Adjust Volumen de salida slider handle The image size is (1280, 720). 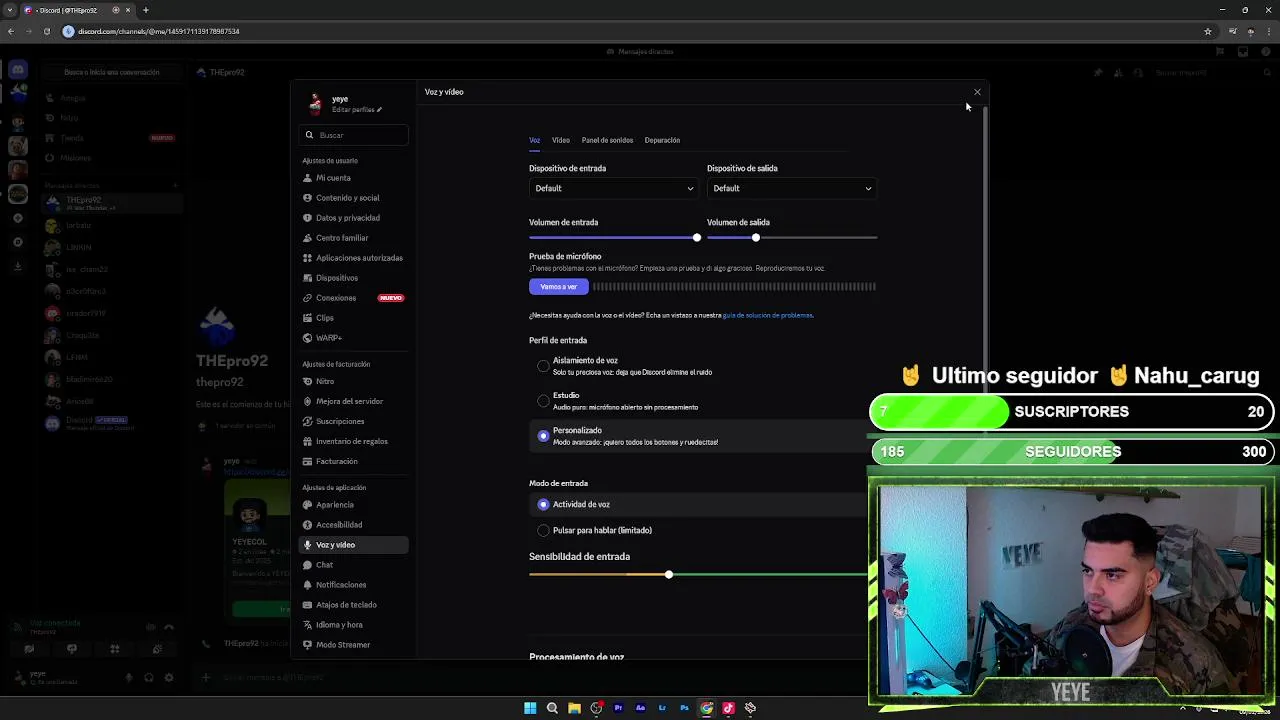point(756,238)
